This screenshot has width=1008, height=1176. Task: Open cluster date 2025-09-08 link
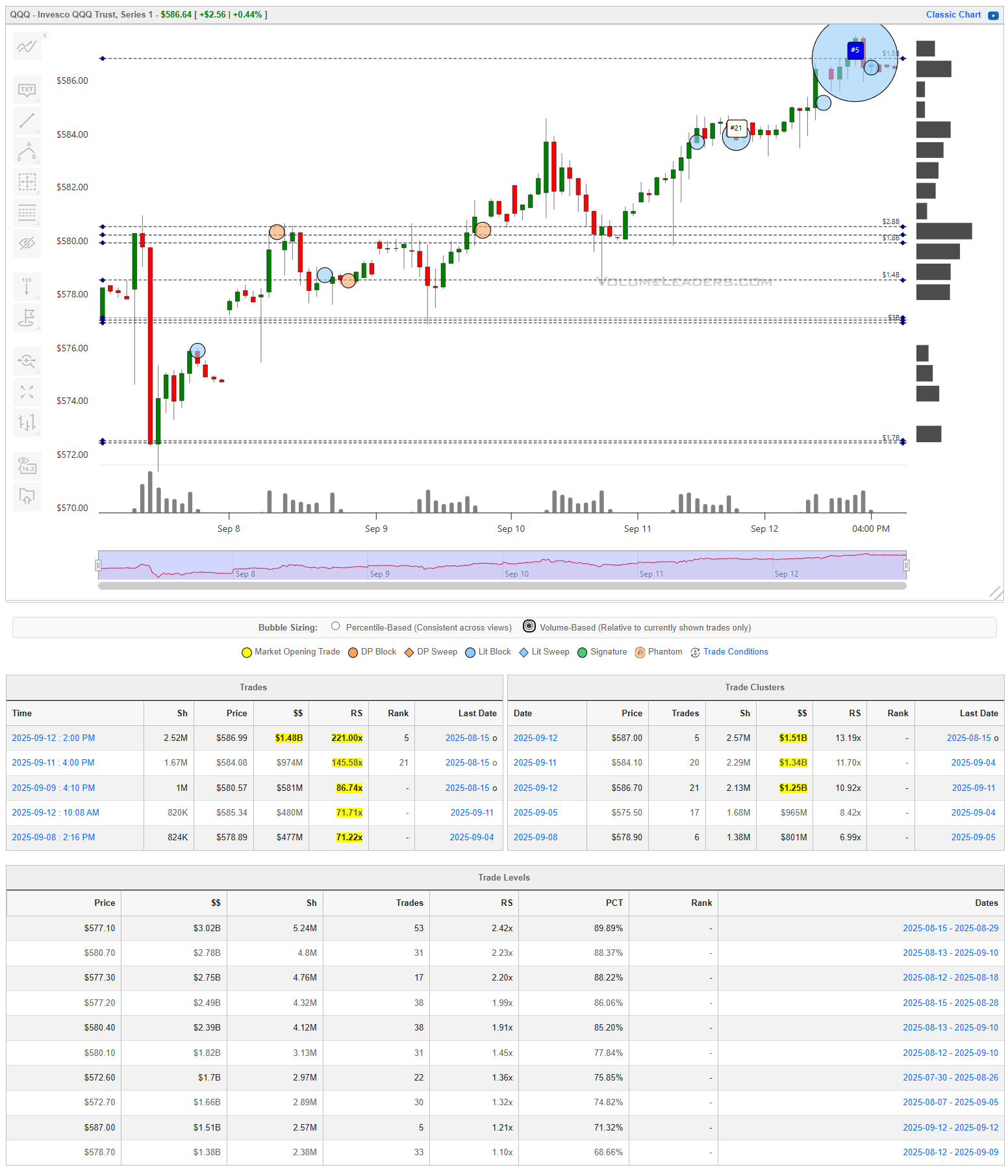(535, 837)
